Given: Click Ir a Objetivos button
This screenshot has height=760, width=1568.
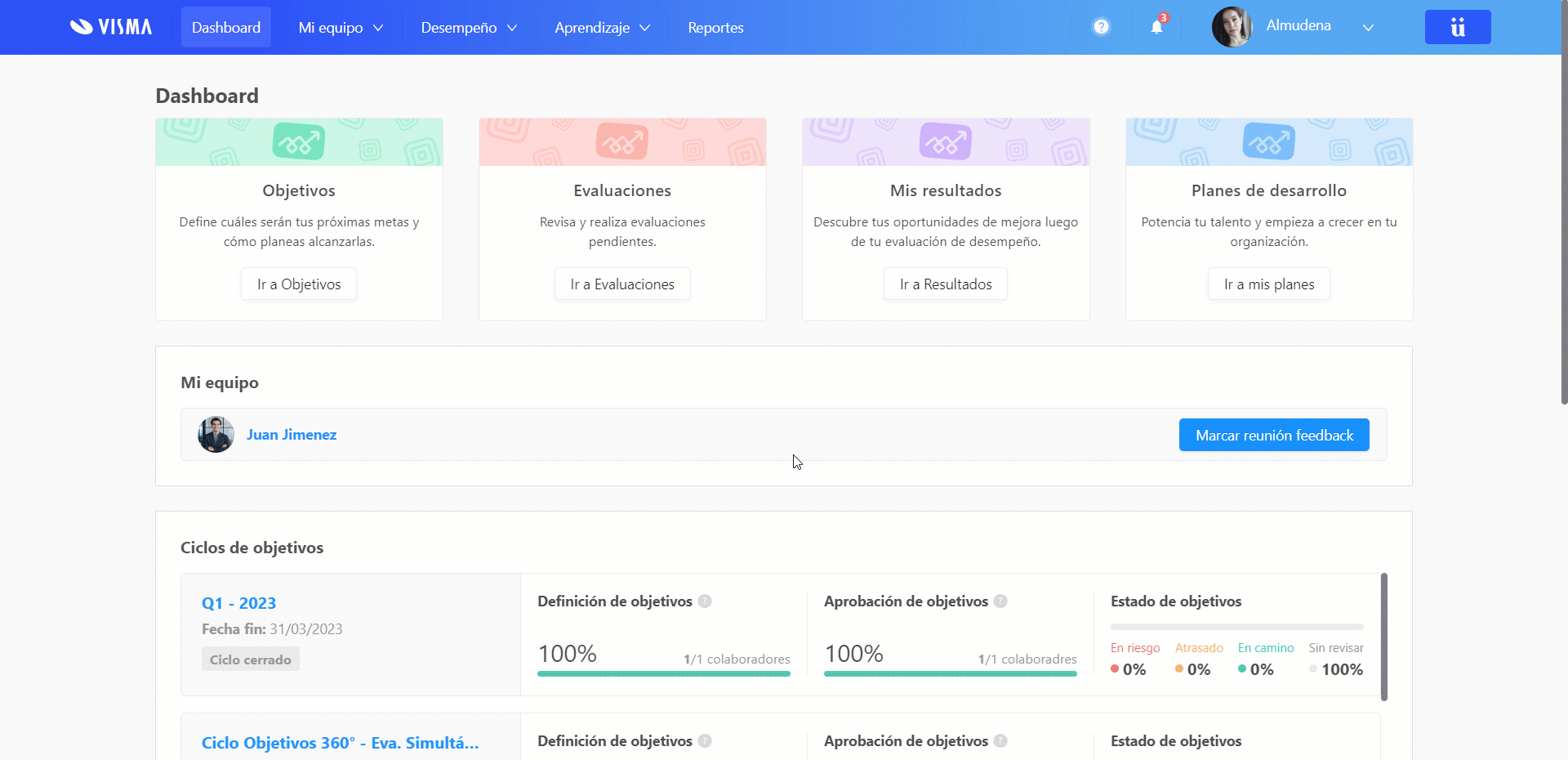Looking at the screenshot, I should click(x=299, y=284).
